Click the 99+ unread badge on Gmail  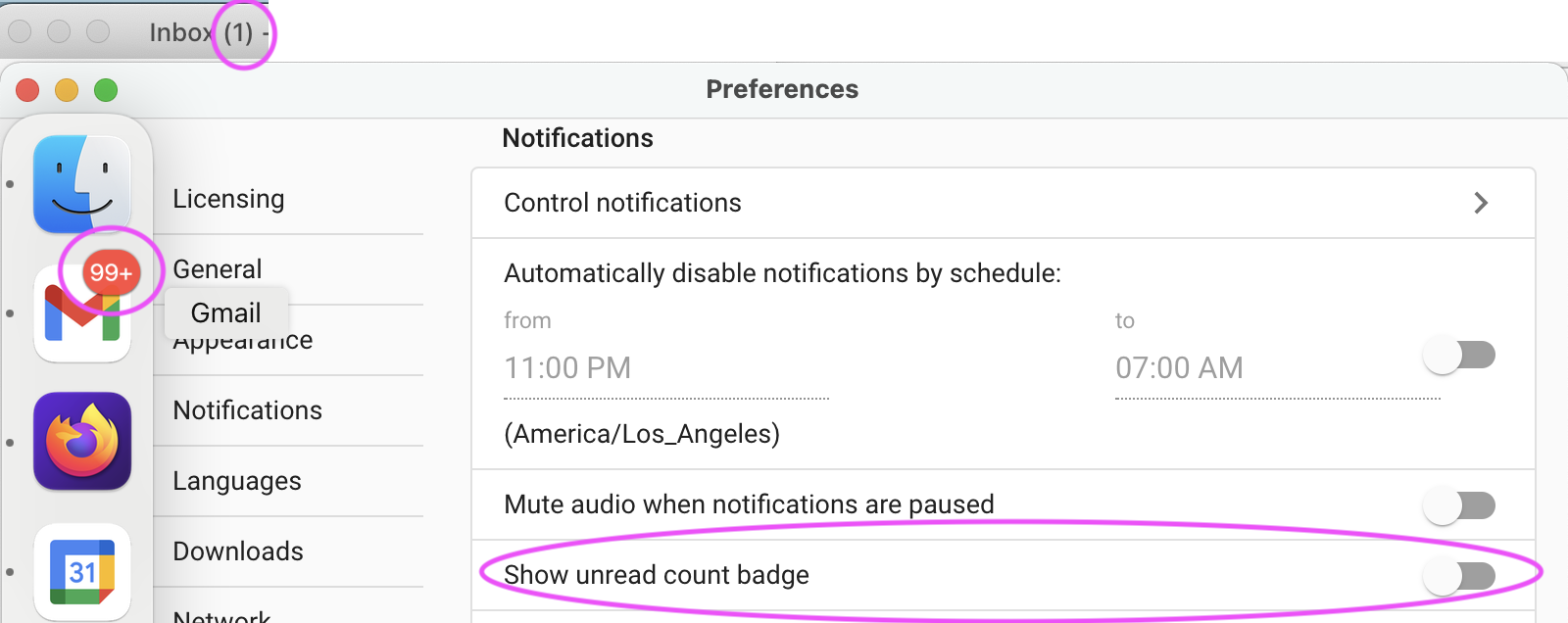tap(111, 272)
